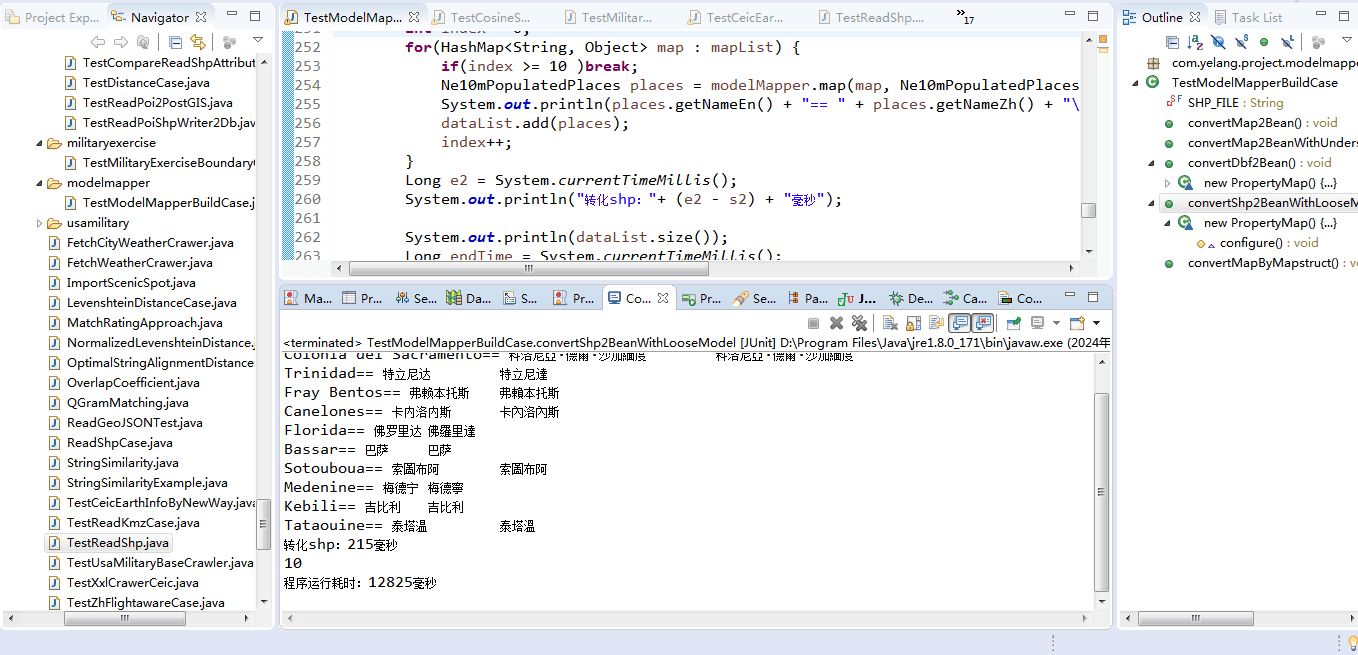Show hidden editor tabs list
This screenshot has width=1358, height=655.
pos(964,17)
